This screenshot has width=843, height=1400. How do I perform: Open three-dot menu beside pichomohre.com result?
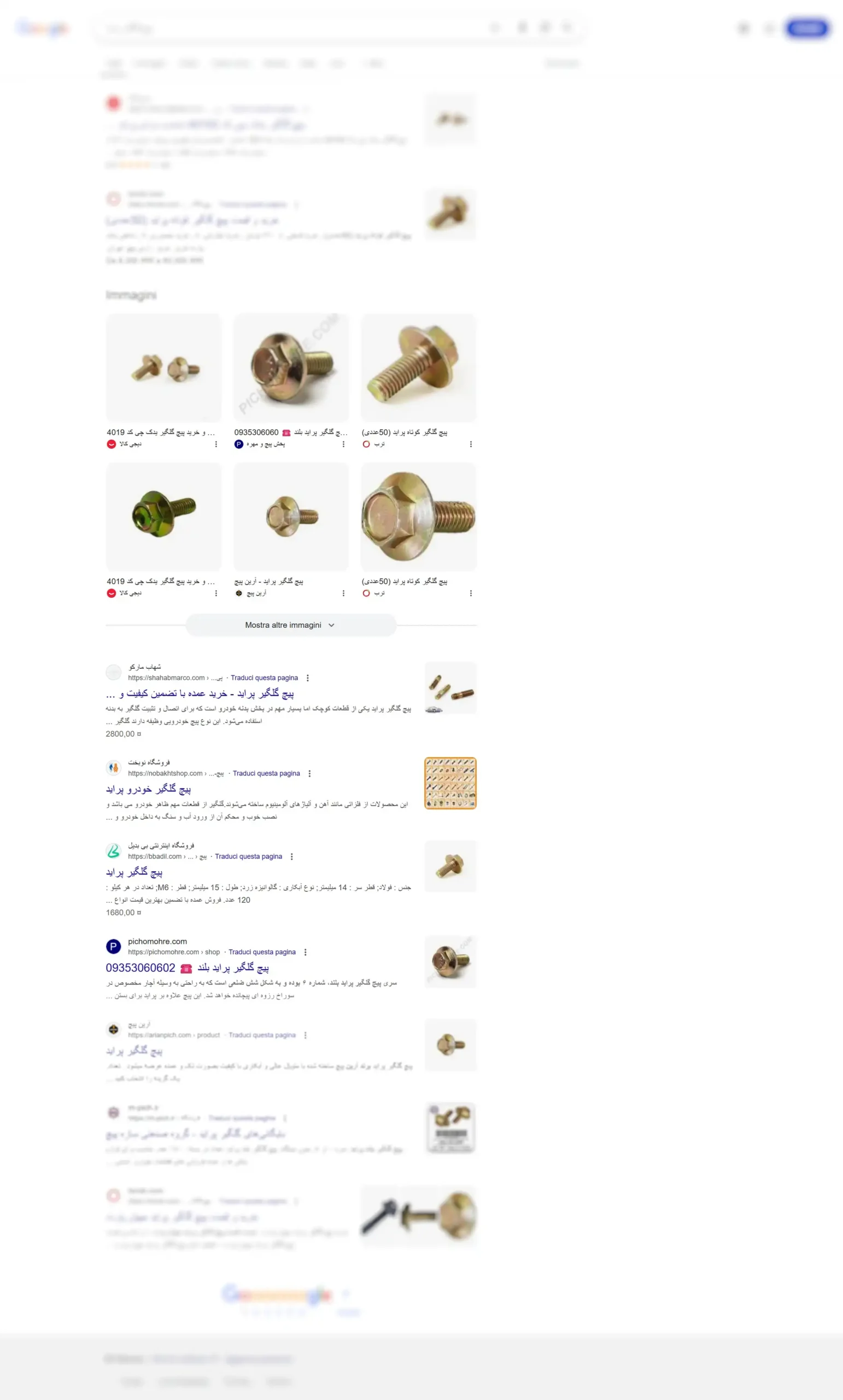point(305,952)
